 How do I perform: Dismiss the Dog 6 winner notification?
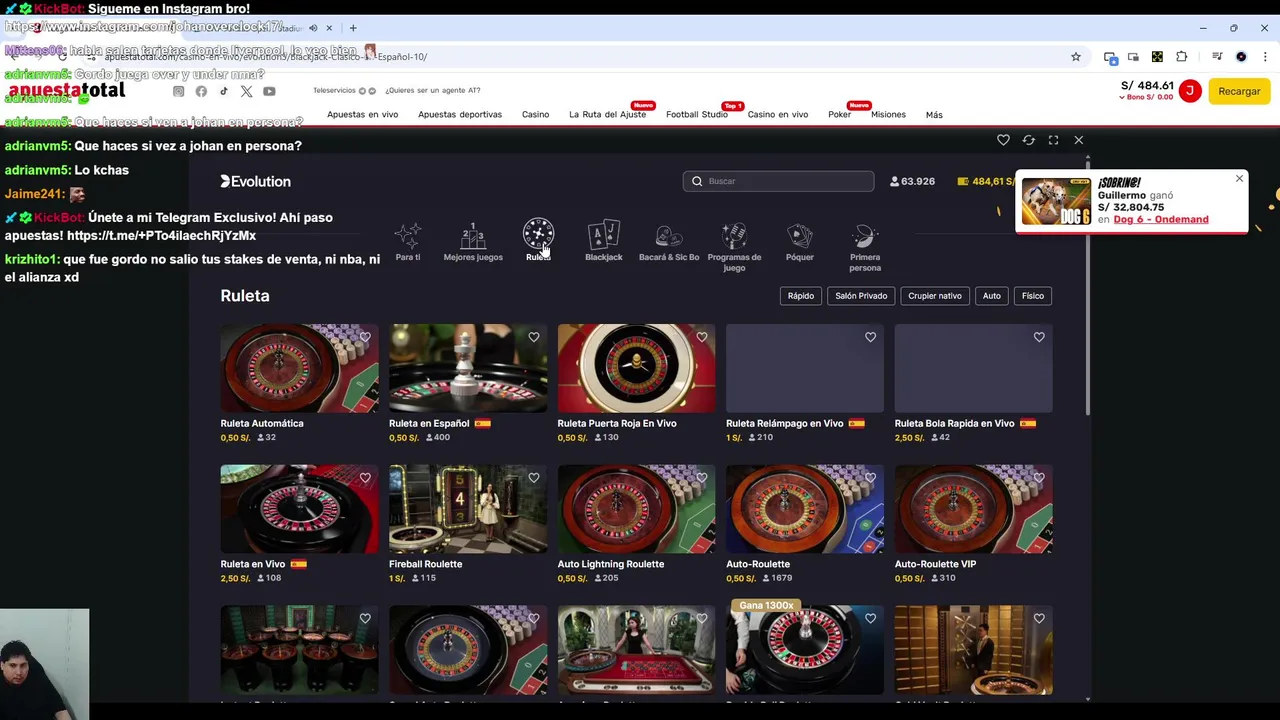click(x=1239, y=179)
